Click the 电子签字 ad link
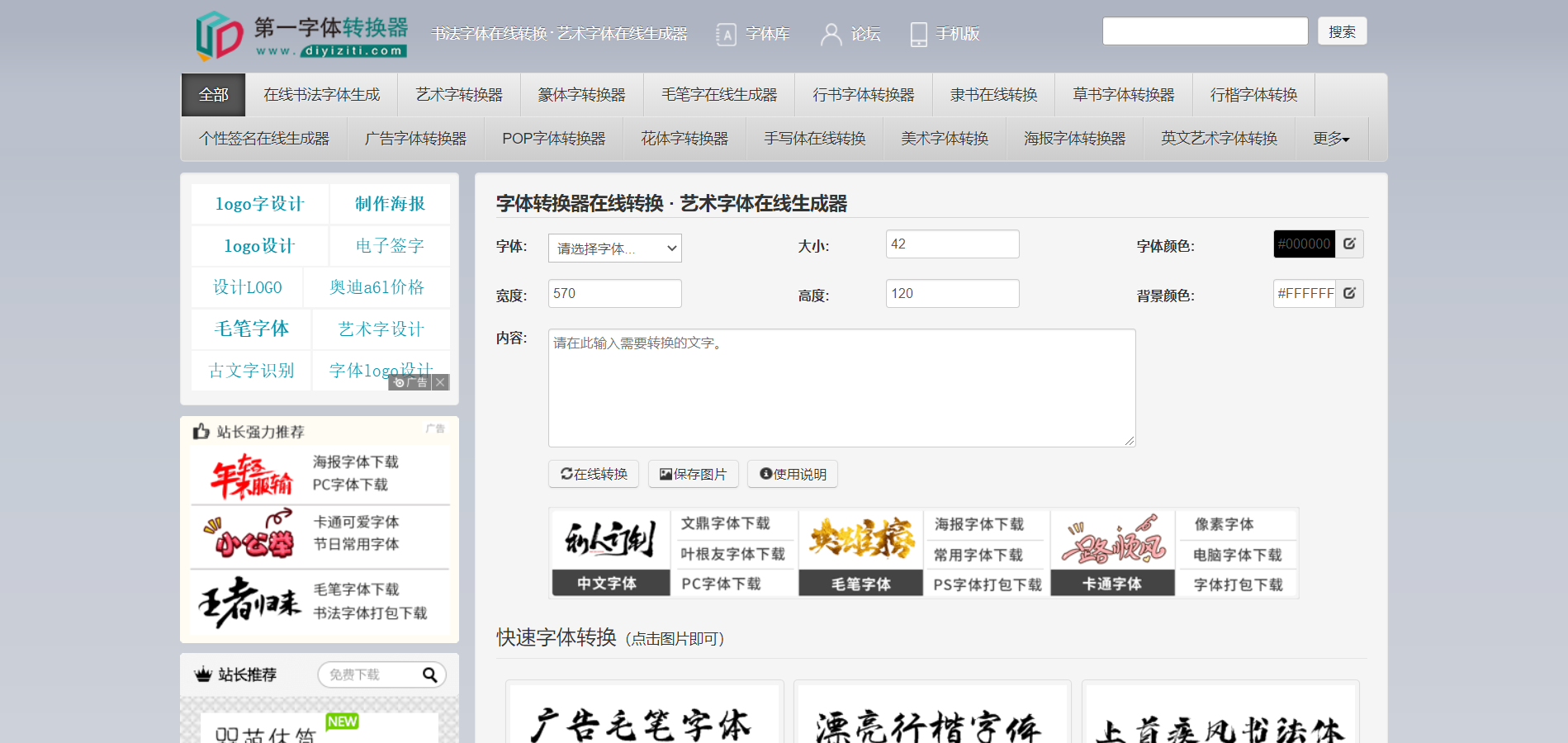The height and width of the screenshot is (743, 1568). 390,246
